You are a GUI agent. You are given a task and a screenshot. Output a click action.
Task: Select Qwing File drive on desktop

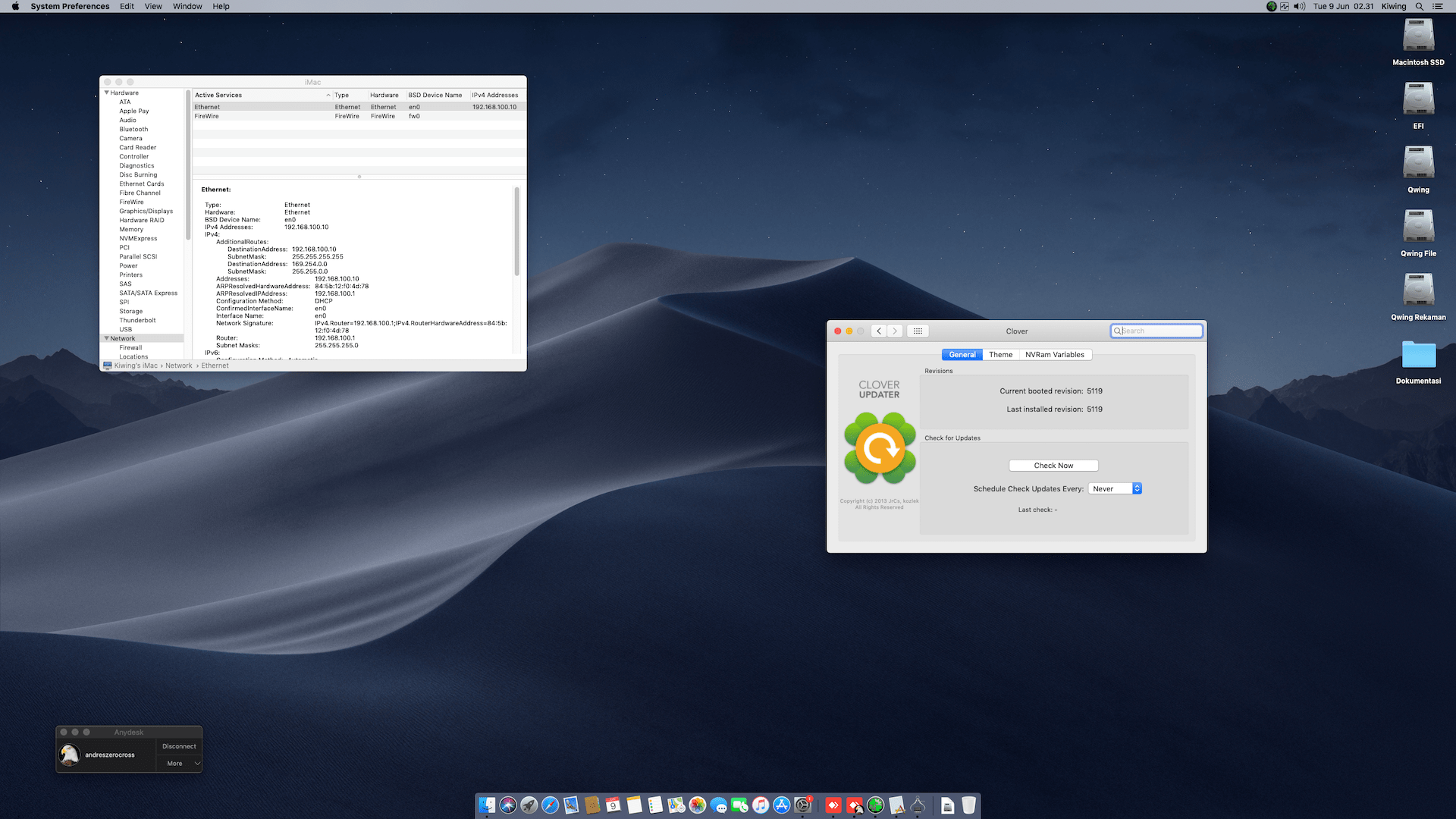pyautogui.click(x=1418, y=234)
